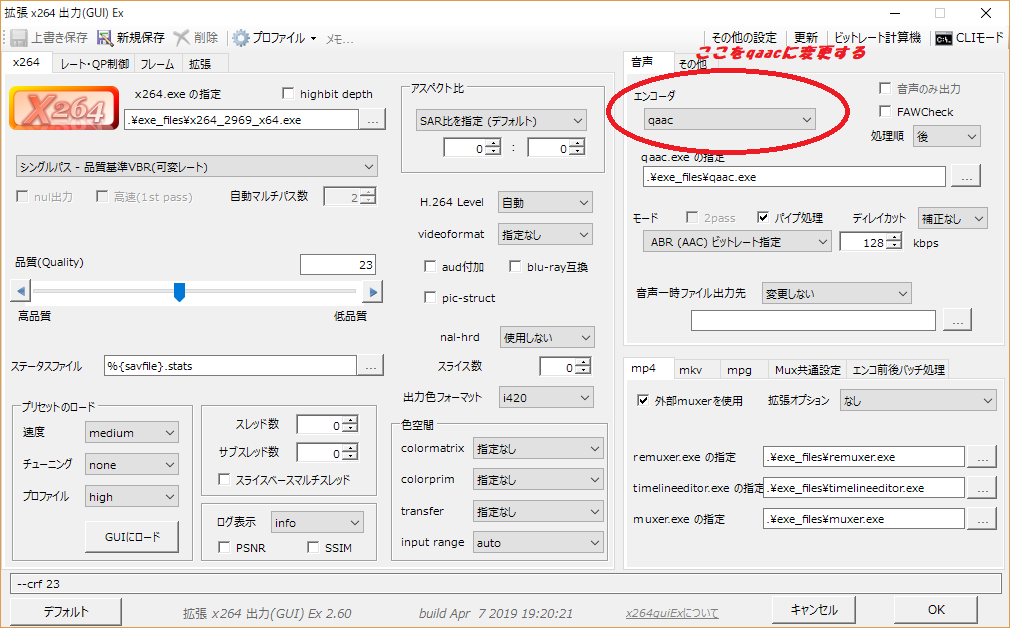Open the audio エンコーダ qaac dropdown

click(x=730, y=120)
